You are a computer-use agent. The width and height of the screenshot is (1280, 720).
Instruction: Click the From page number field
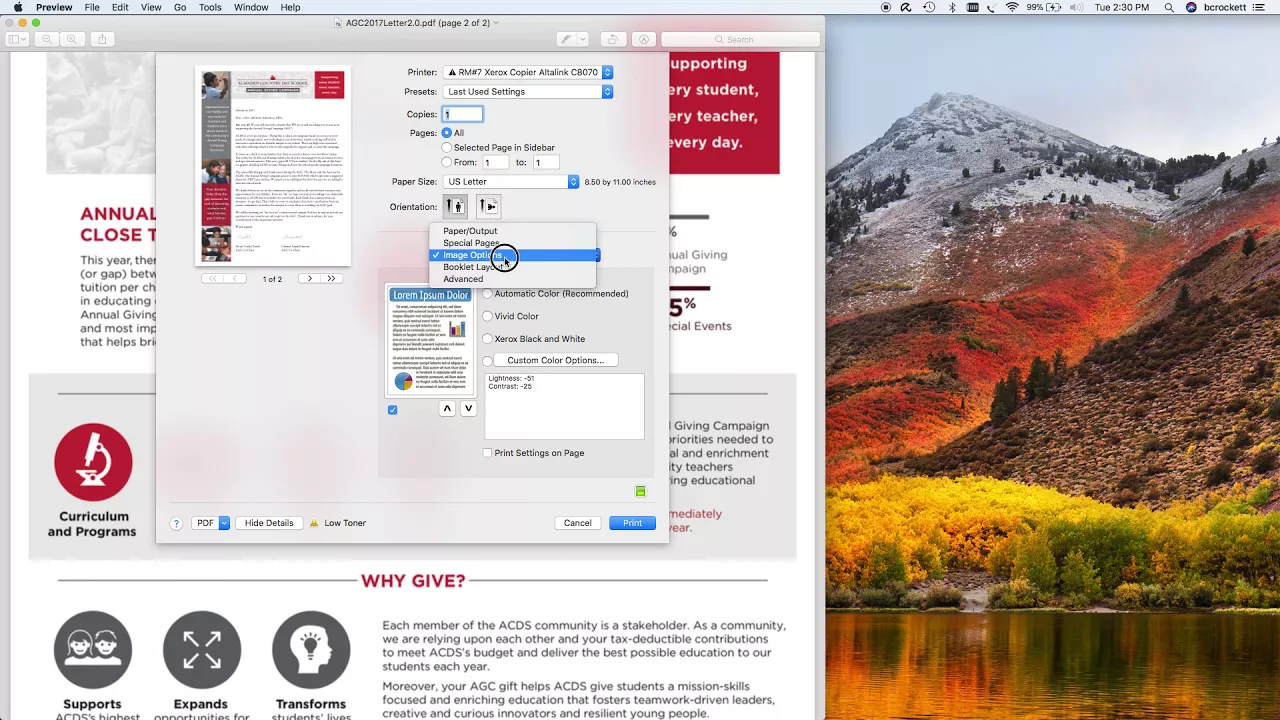point(495,162)
